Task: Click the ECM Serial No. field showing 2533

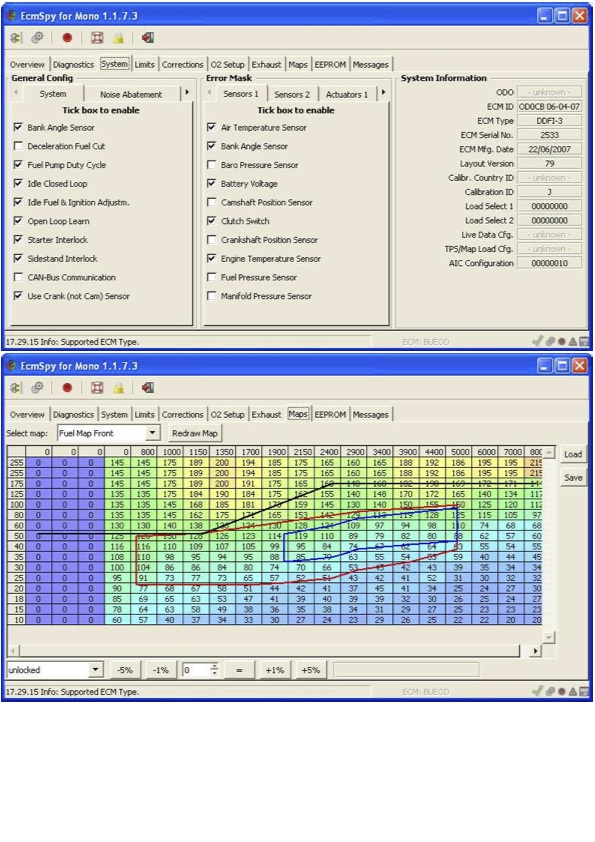Action: pos(549,135)
